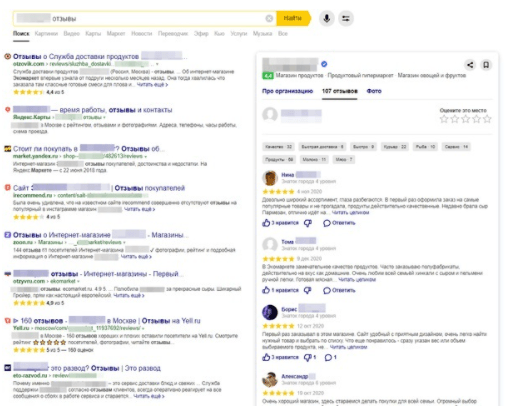Switch to the Картинки search tab
Image resolution: width=505 pixels, height=412 pixels.
pos(46,34)
